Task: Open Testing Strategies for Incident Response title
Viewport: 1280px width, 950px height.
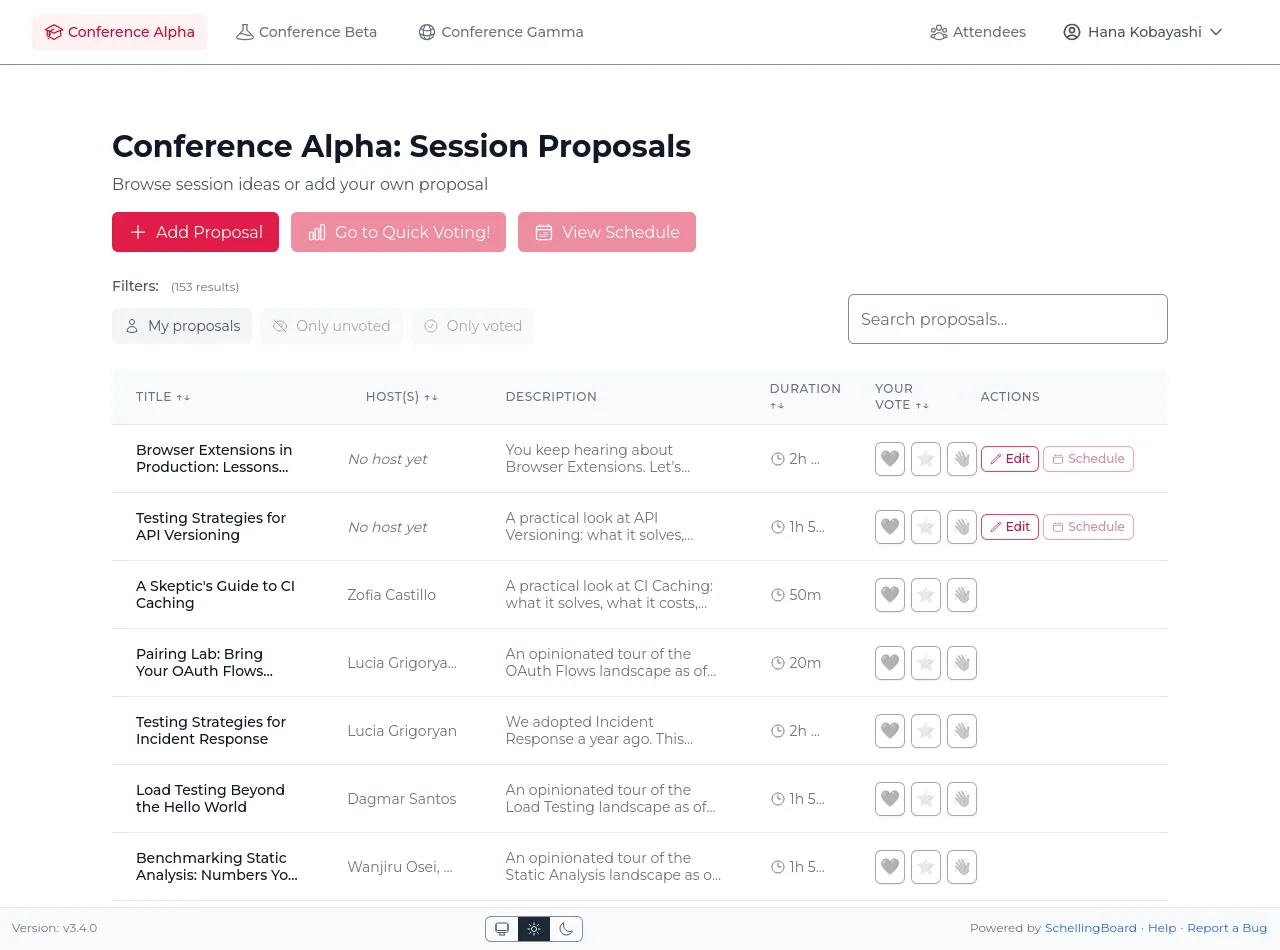Action: (x=211, y=731)
